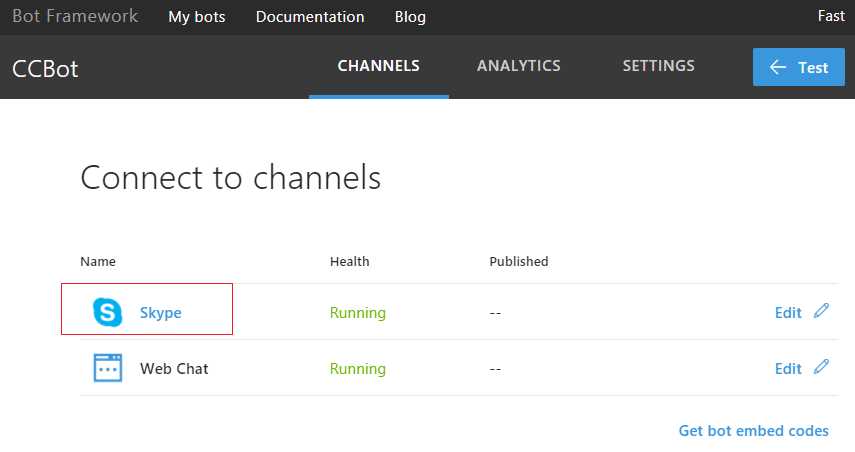The width and height of the screenshot is (855, 452).
Task: Click the Web Chat name text
Action: point(174,369)
